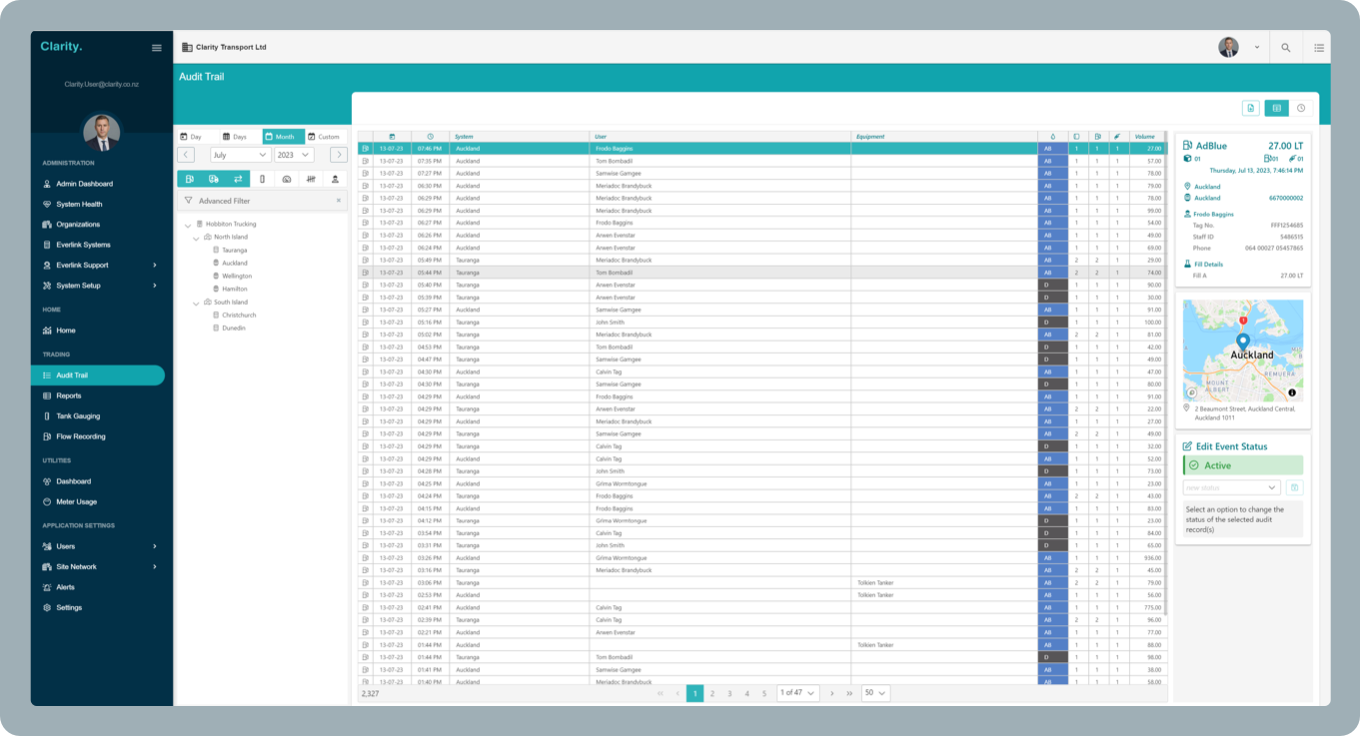Click the Auckland map thumbnail

click(x=1242, y=350)
